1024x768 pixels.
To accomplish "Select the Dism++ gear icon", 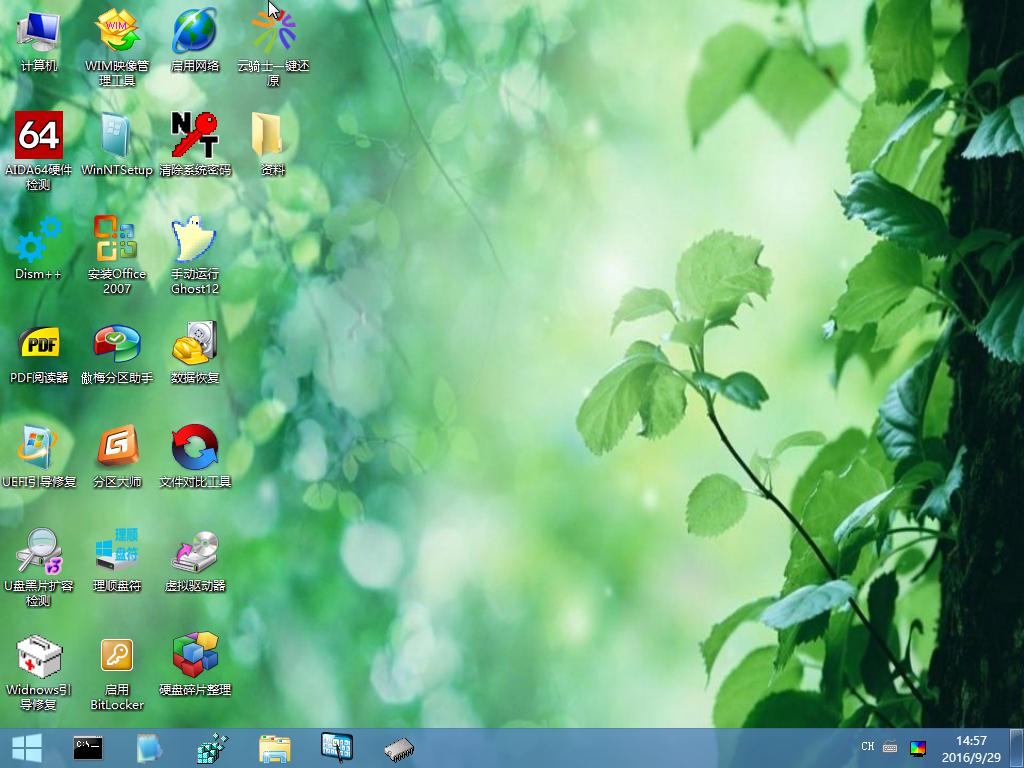I will (39, 240).
